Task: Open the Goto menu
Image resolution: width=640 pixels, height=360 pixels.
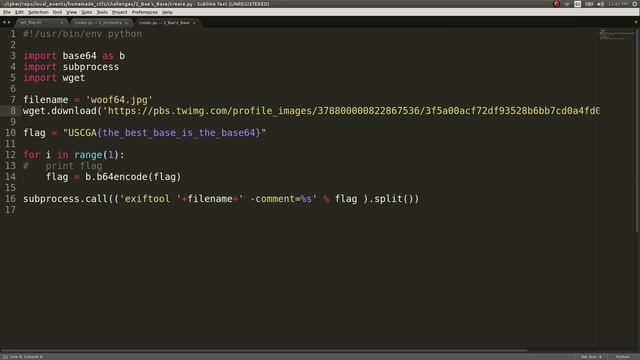Action: pos(87,12)
